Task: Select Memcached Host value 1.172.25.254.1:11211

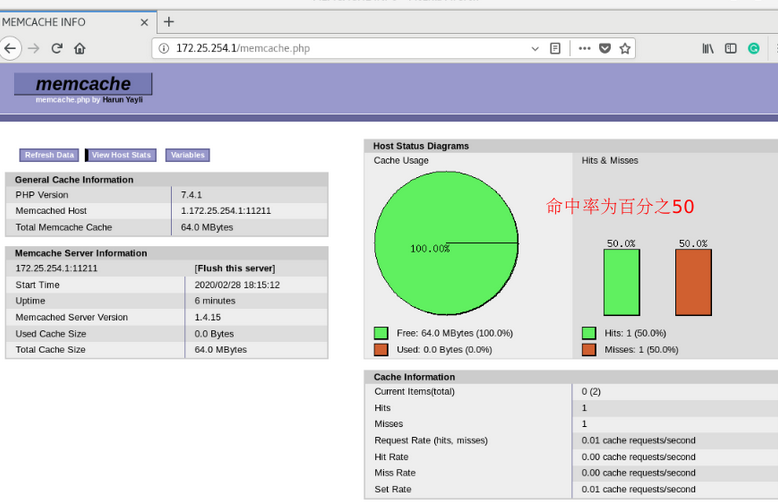Action: click(226, 211)
